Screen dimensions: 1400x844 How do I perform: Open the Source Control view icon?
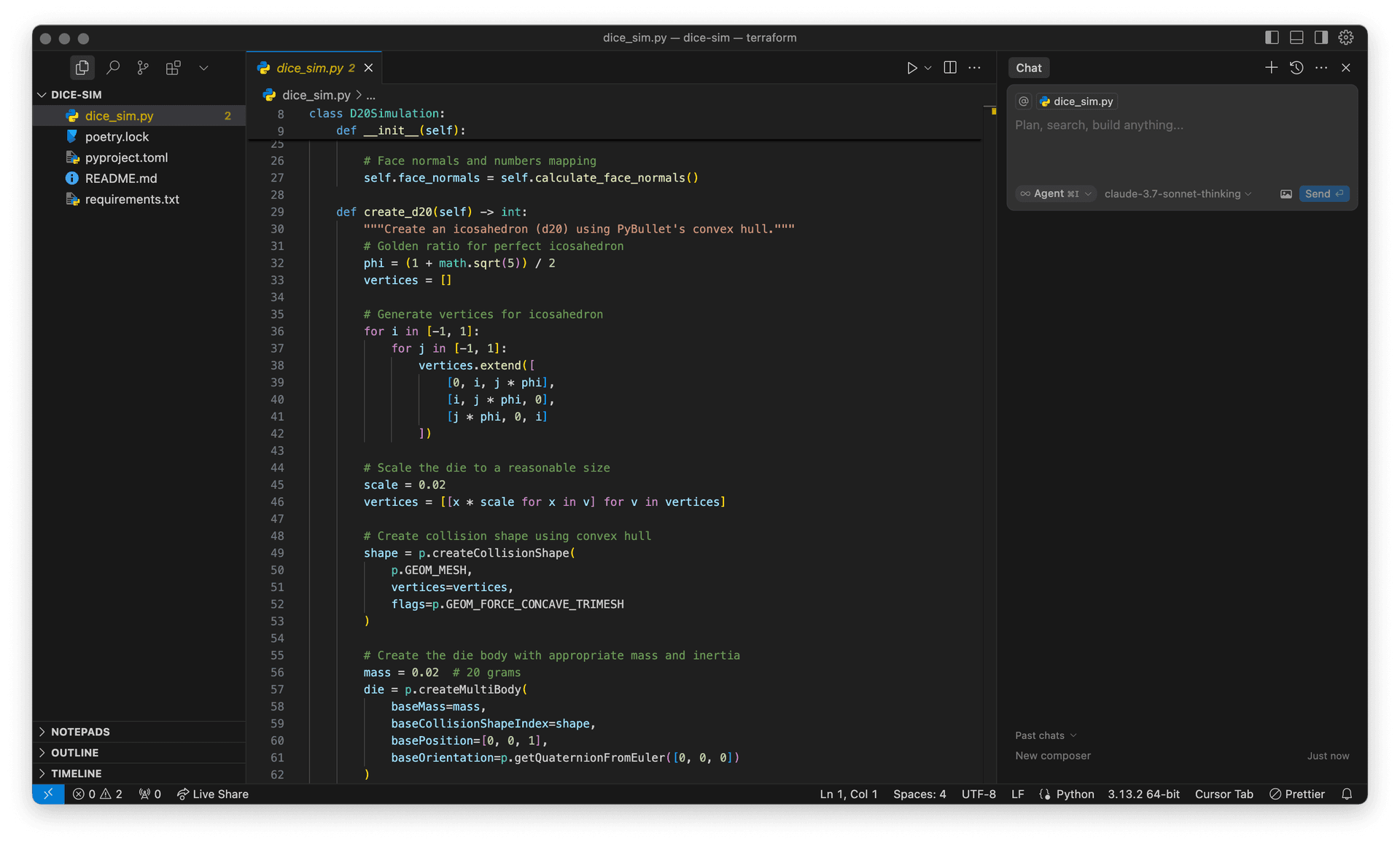click(143, 68)
